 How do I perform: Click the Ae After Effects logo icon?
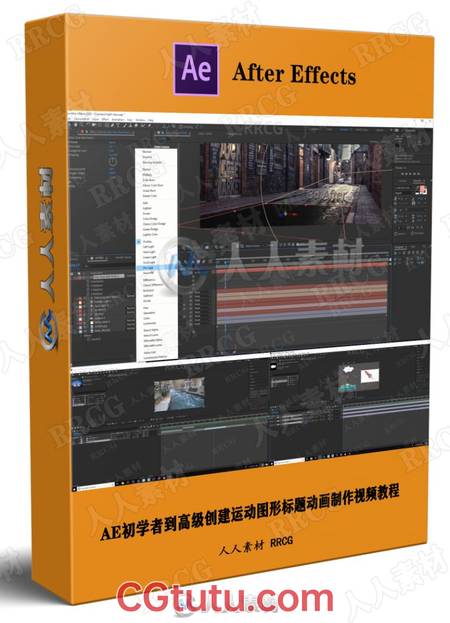pos(196,69)
